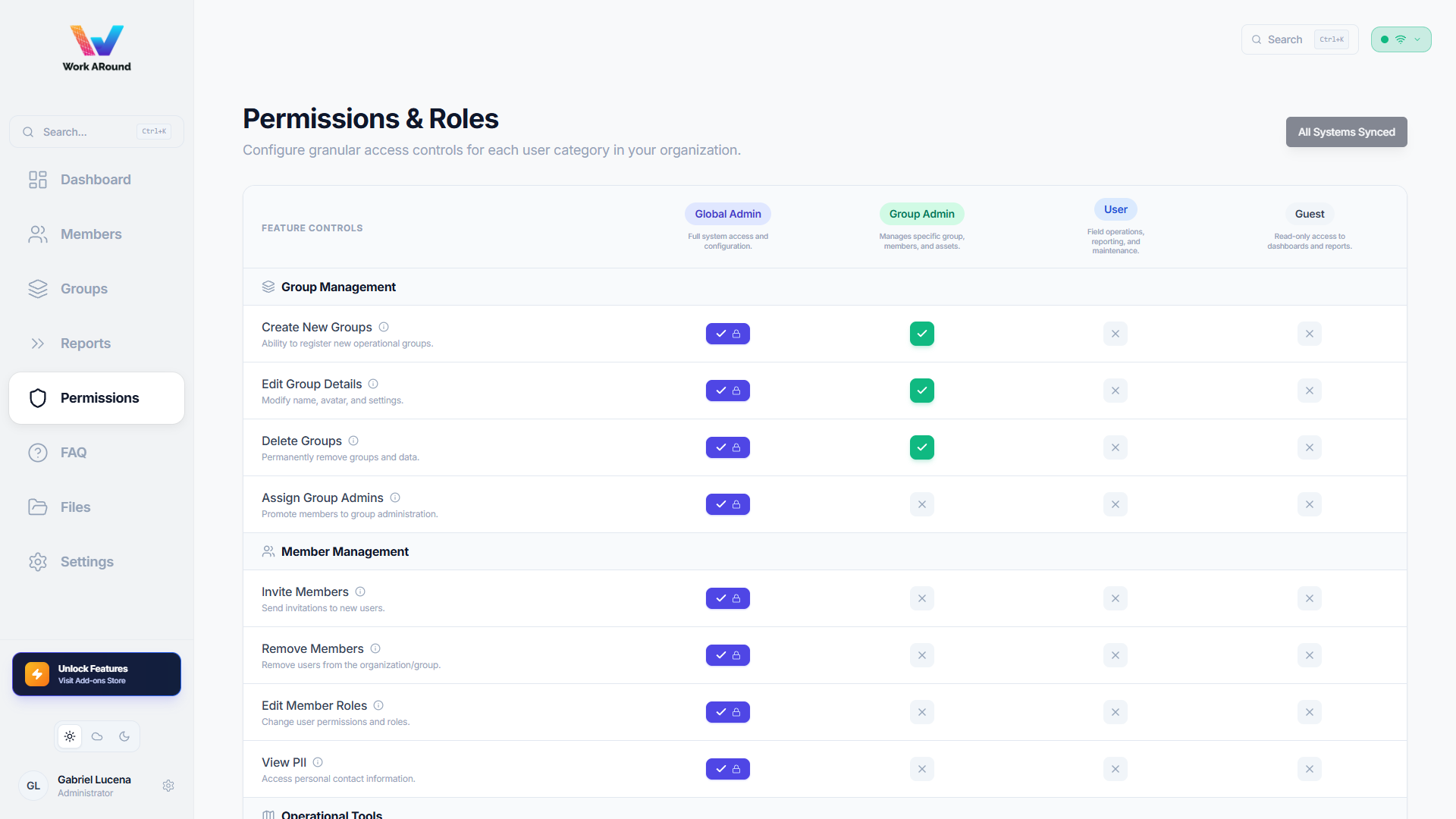Uncheck Group Admin Delete Groups permission
The width and height of the screenshot is (1456, 819).
click(x=922, y=447)
